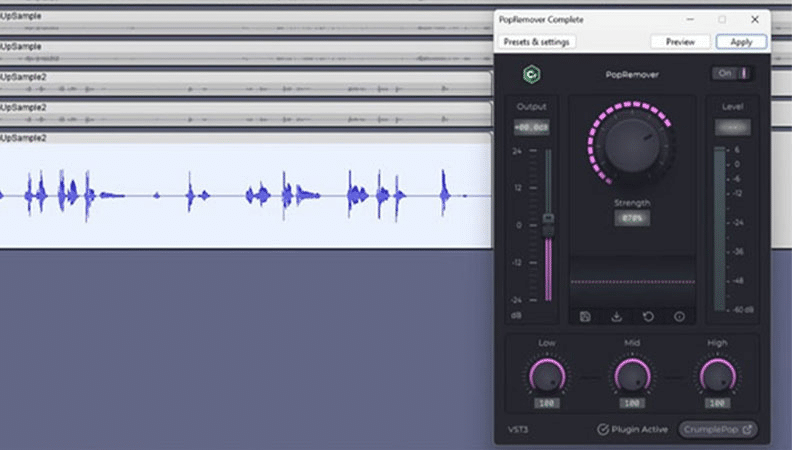Click the green CrumplePop hexagon logo
The image size is (792, 450).
click(x=531, y=74)
